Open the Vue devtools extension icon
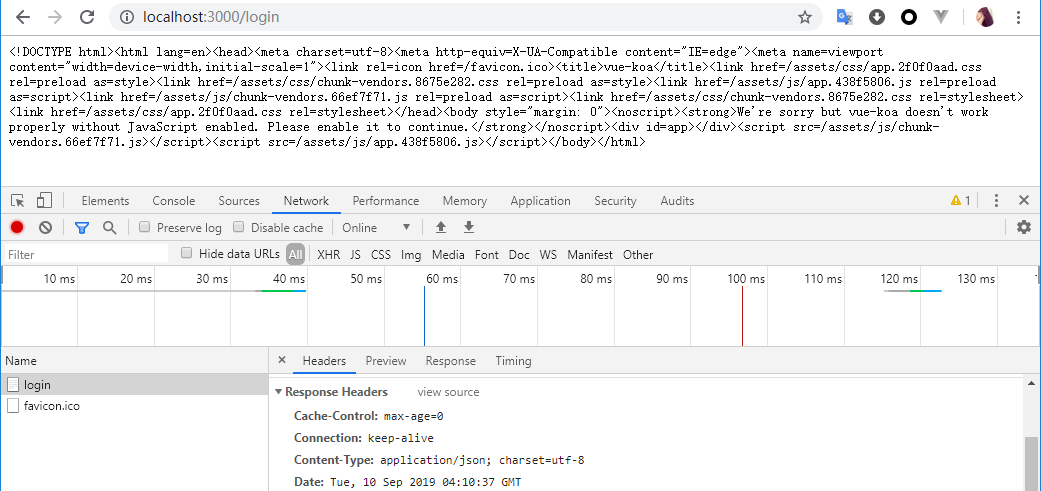The height and width of the screenshot is (491, 1041). pos(941,17)
